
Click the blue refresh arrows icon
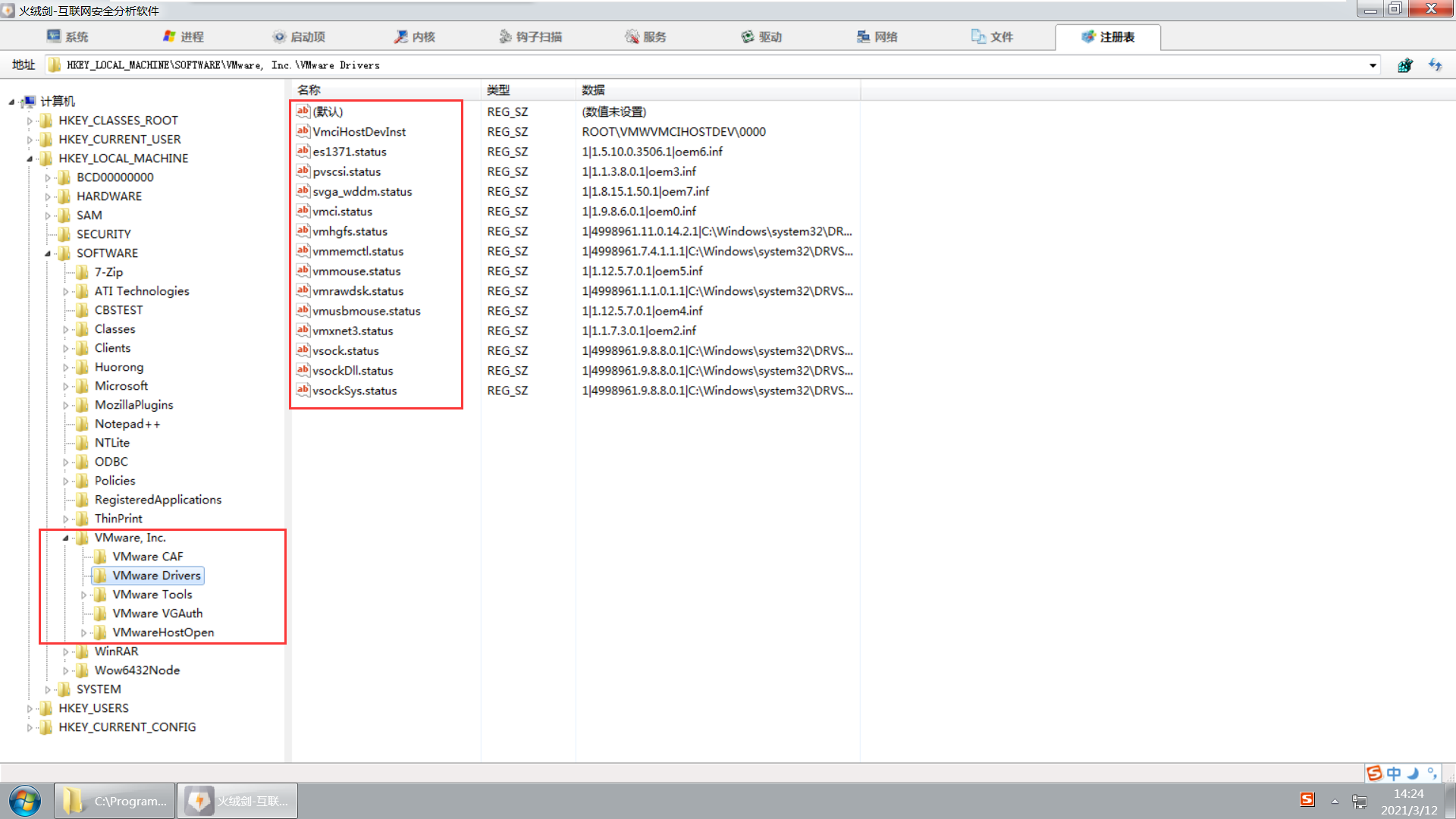tap(1435, 65)
